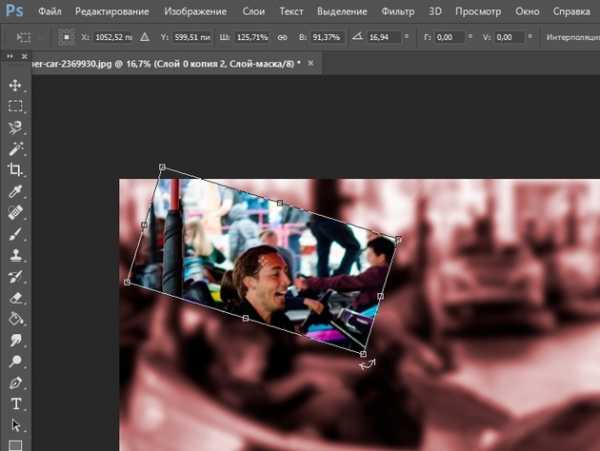Screen dimensions: 600x451
Task: Select the Rectangular Marquee tool
Action: pos(15,106)
